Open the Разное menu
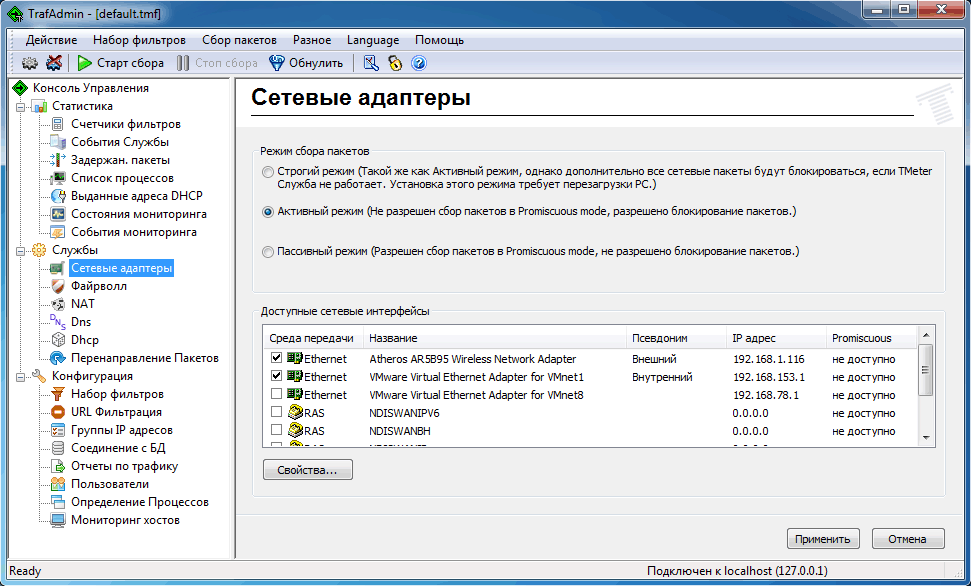Image resolution: width=971 pixels, height=586 pixels. click(312, 40)
